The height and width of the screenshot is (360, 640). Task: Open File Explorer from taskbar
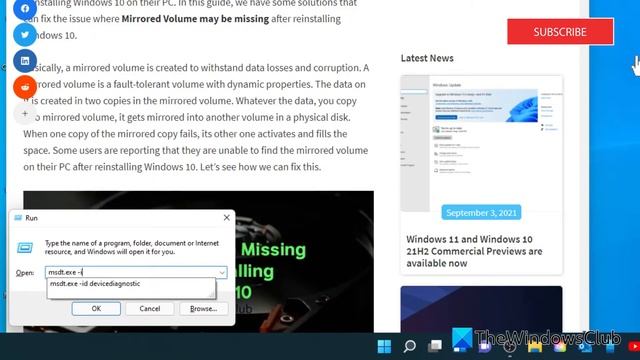(535, 347)
